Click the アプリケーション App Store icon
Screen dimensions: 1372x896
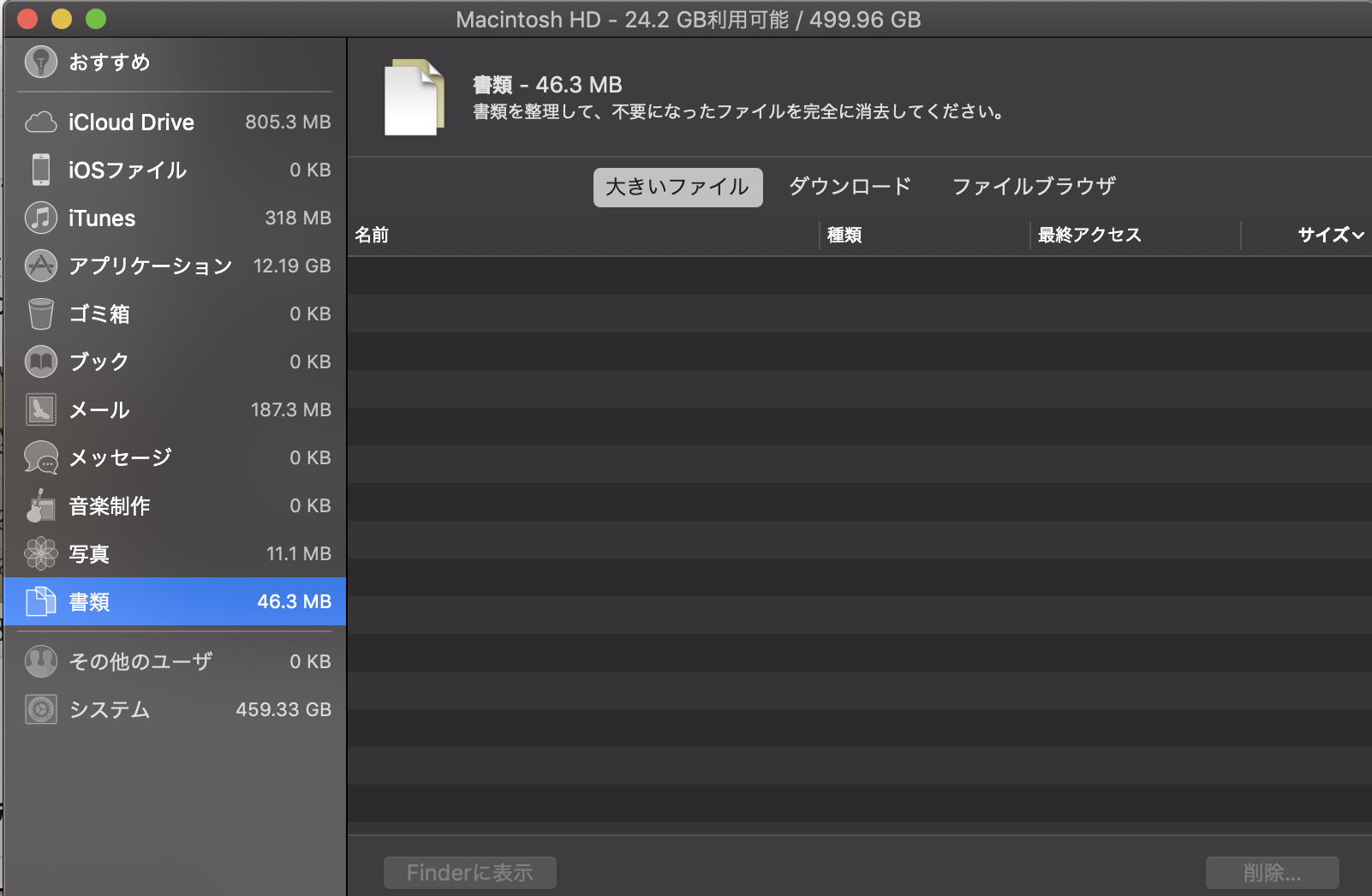pyautogui.click(x=41, y=266)
